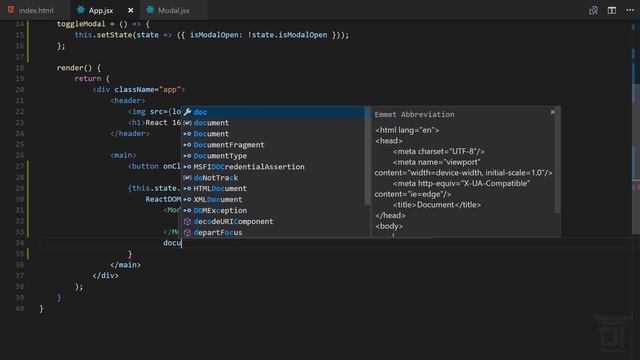Screen dimensions: 640x360
Task: Close the App.jsx tab
Action: 131,10
